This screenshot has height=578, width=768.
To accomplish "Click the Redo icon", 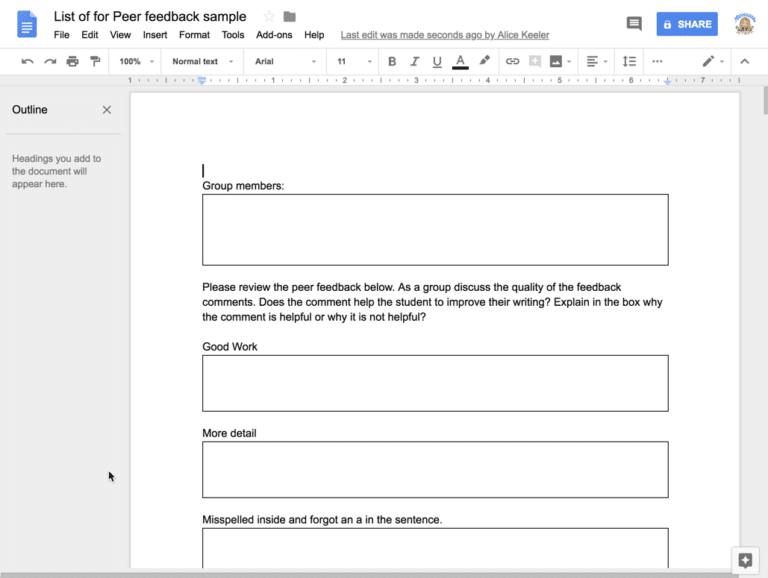I will tap(50, 61).
